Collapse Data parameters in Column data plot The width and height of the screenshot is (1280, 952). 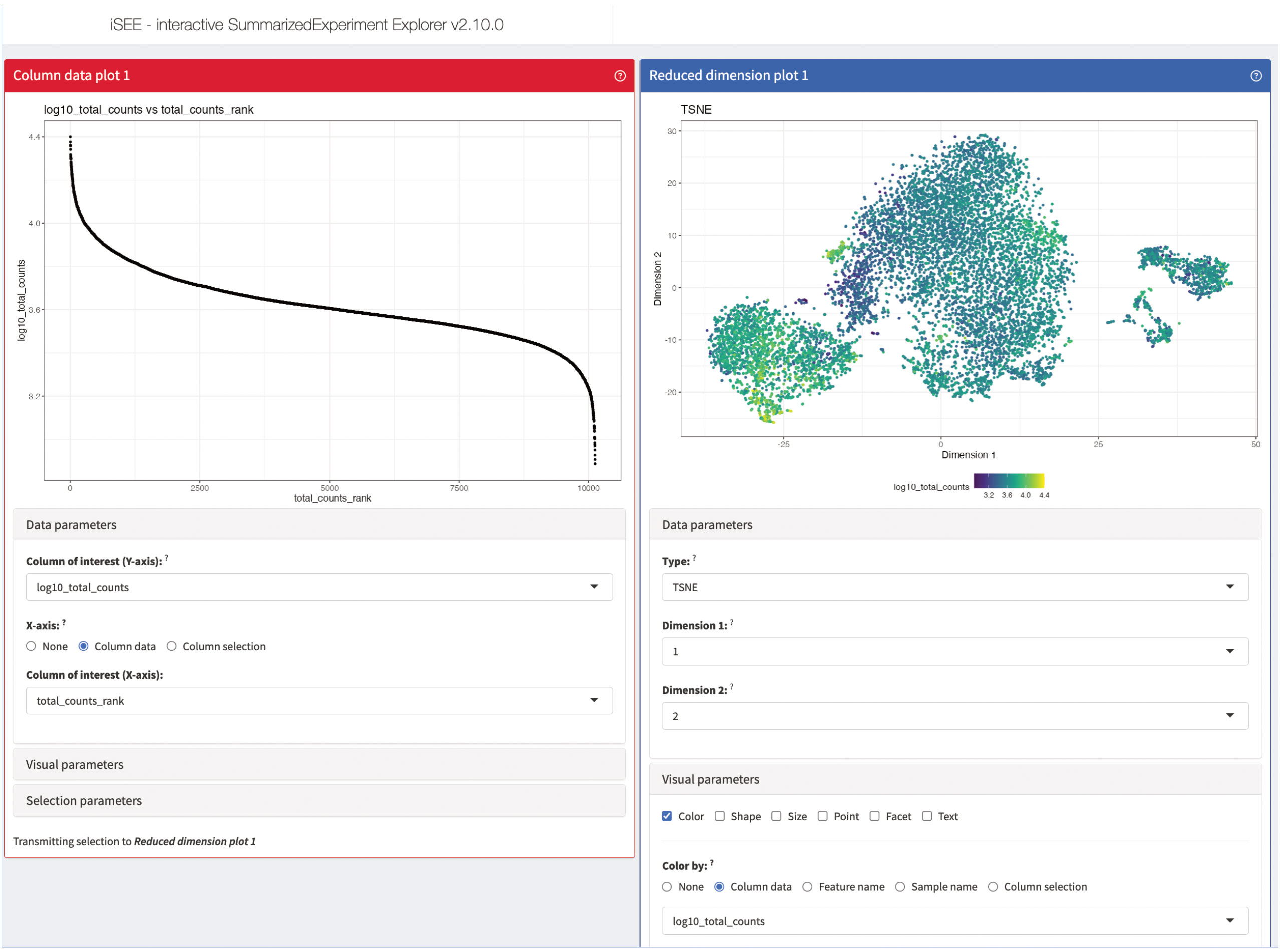point(319,525)
